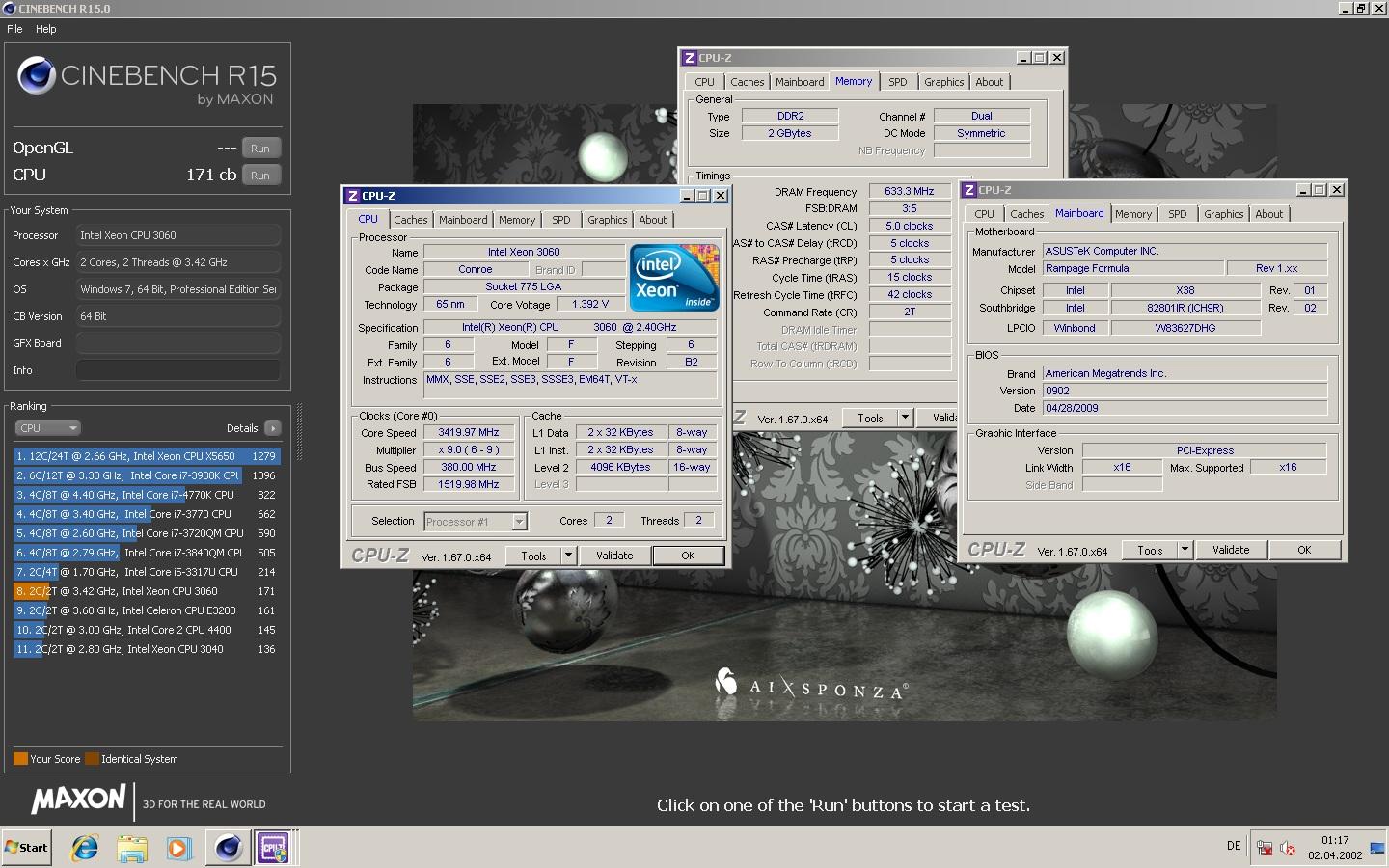The image size is (1389, 868).
Task: Switch to Caches tab in front CPU-Z window
Action: click(410, 220)
